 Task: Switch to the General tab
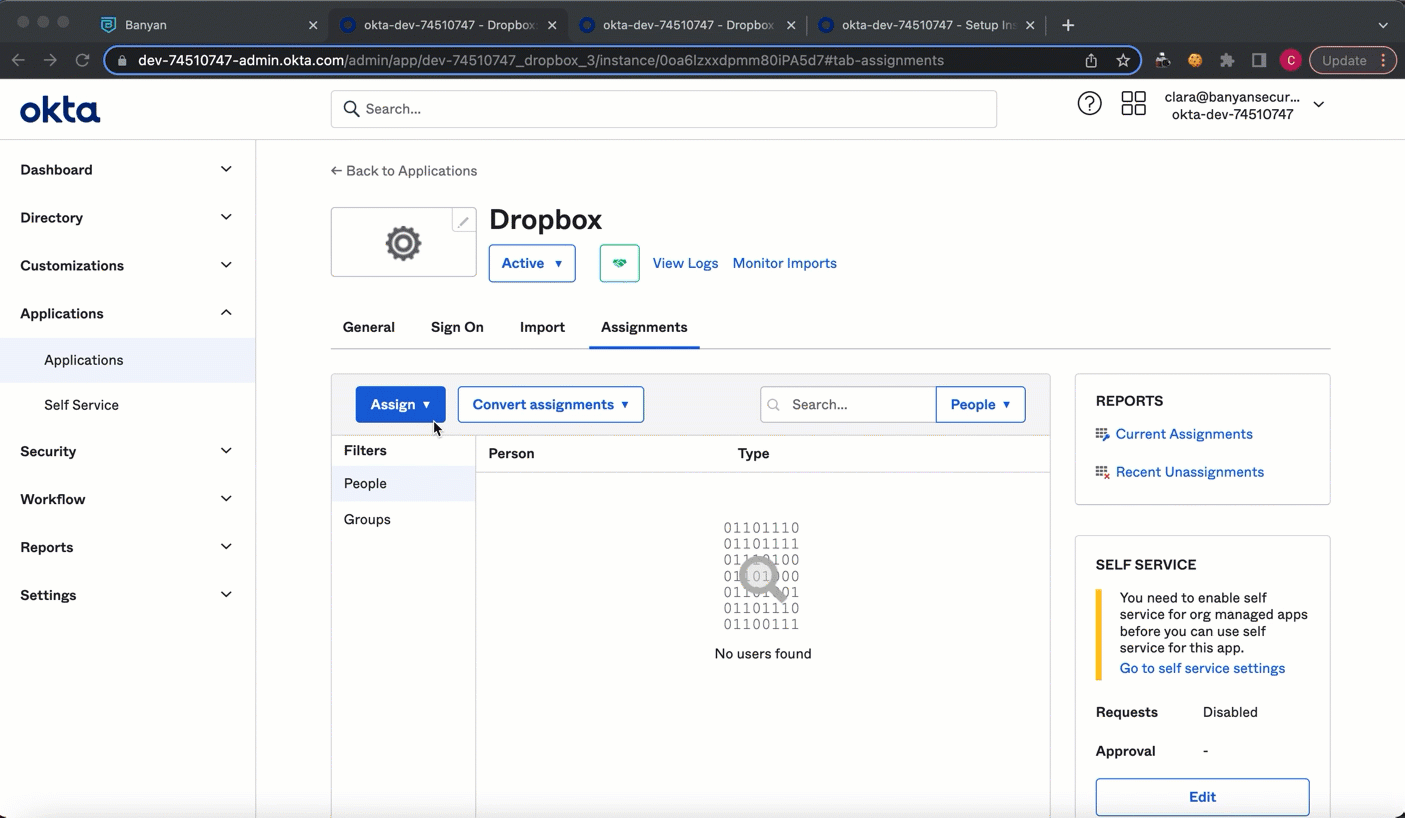point(368,327)
